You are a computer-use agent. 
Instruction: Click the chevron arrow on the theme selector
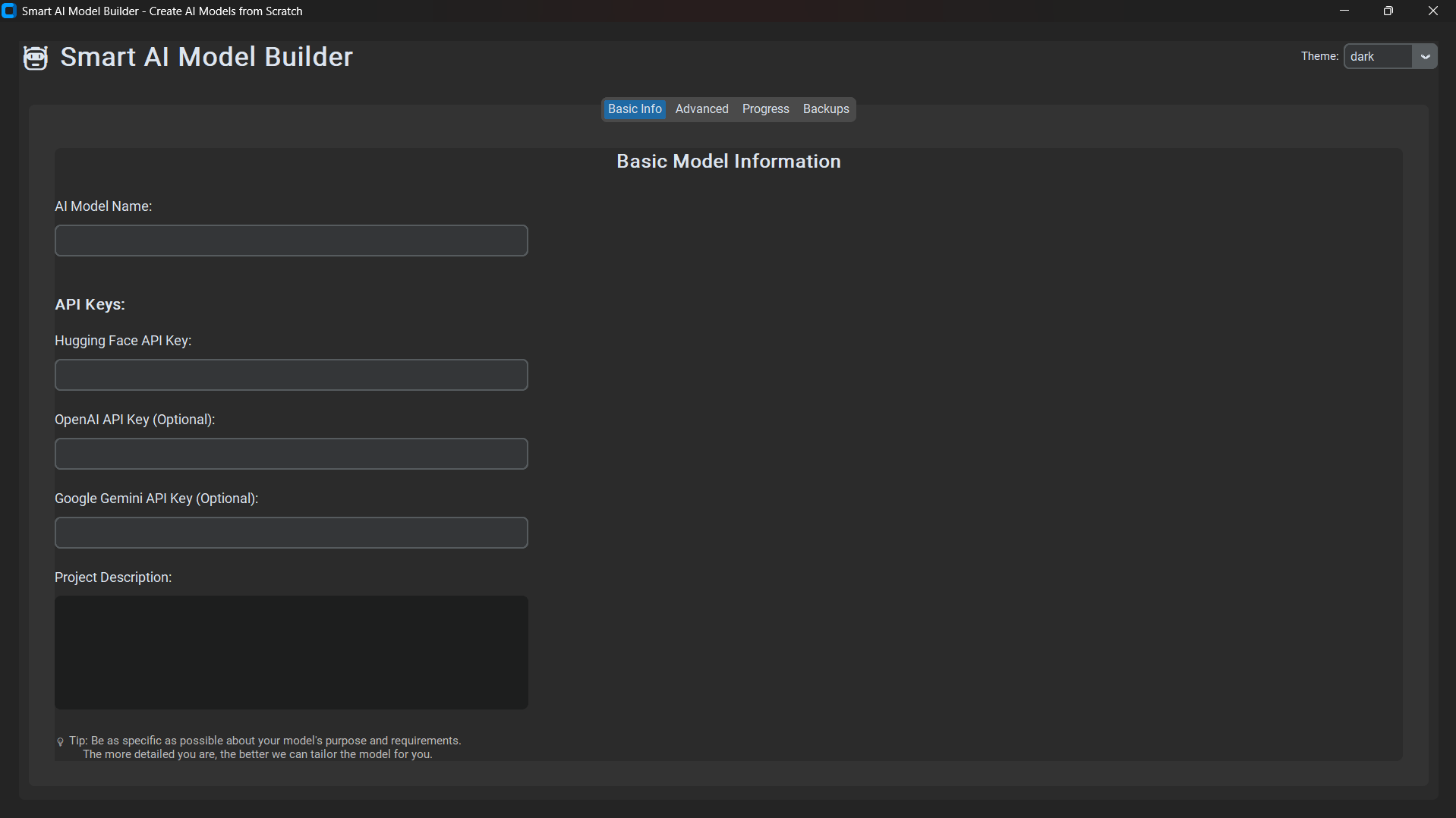pyautogui.click(x=1426, y=56)
